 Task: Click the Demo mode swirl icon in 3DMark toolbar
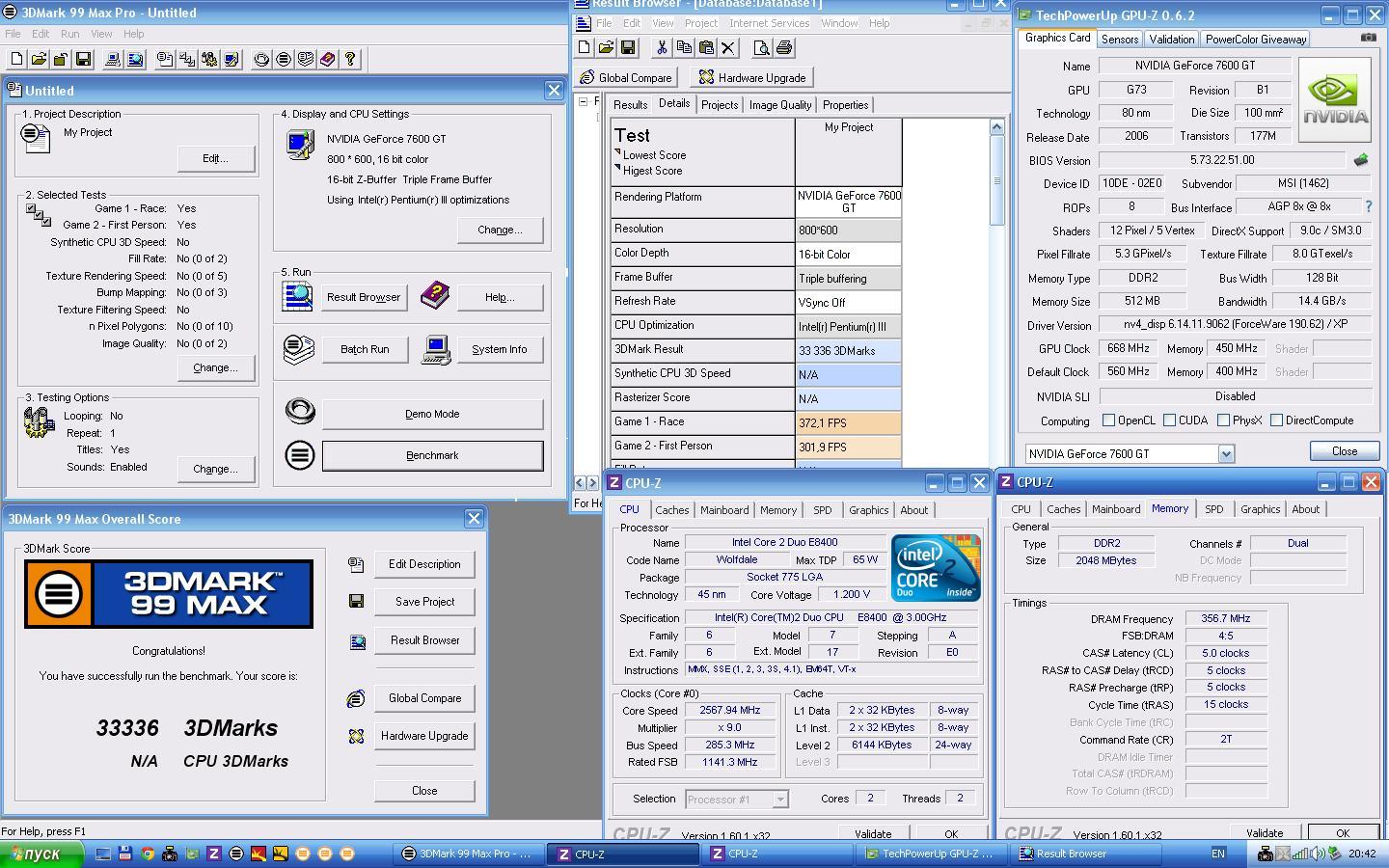[x=261, y=60]
